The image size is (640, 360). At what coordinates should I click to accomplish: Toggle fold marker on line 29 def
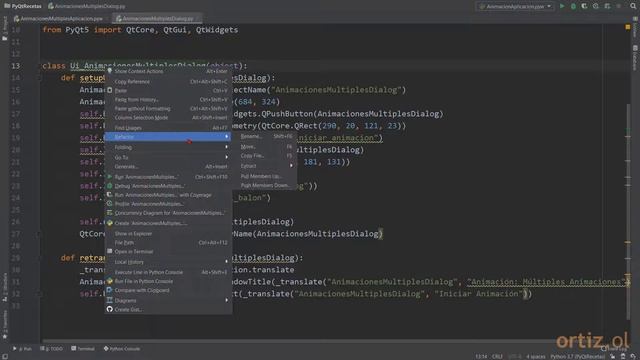[x=39, y=258]
